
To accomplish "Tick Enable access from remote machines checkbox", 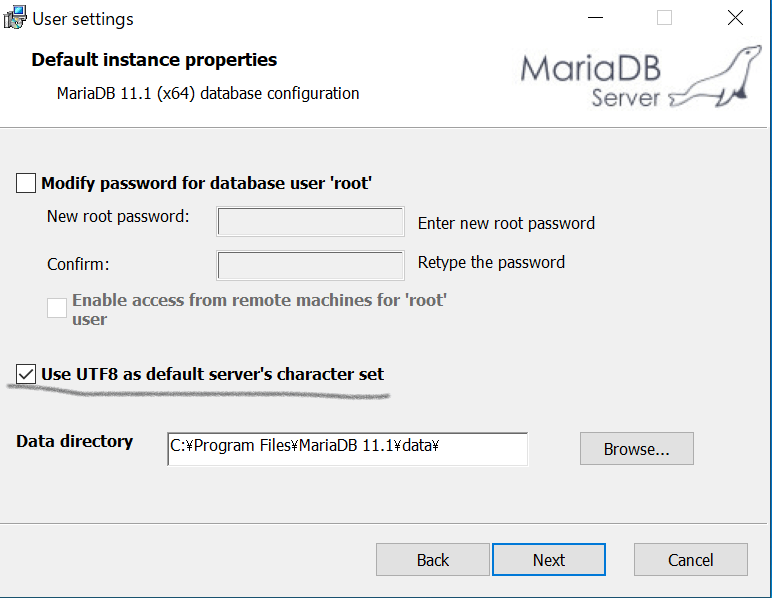I will click(x=57, y=308).
